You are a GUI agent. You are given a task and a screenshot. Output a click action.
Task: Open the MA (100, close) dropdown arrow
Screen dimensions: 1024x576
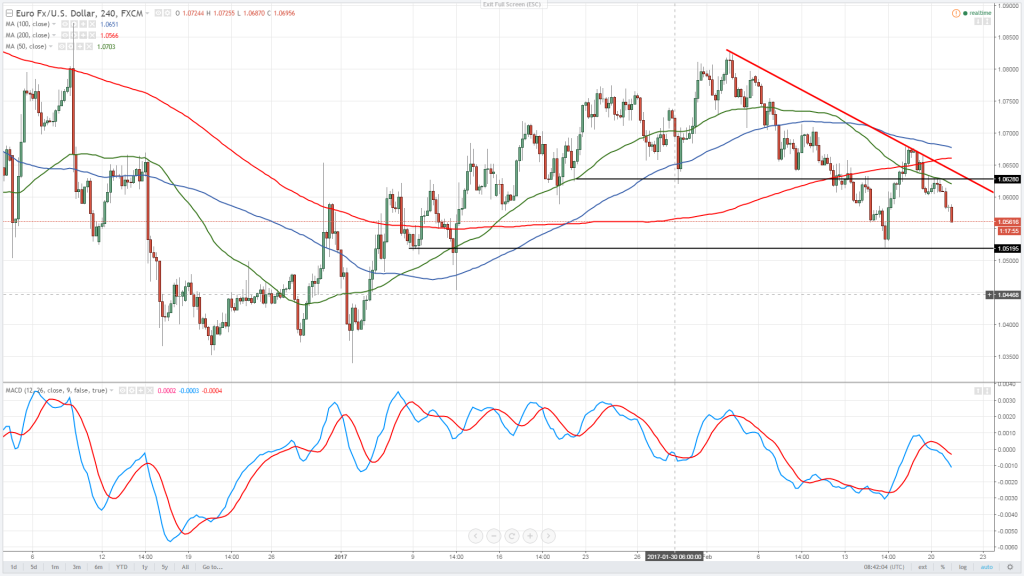[x=54, y=24]
